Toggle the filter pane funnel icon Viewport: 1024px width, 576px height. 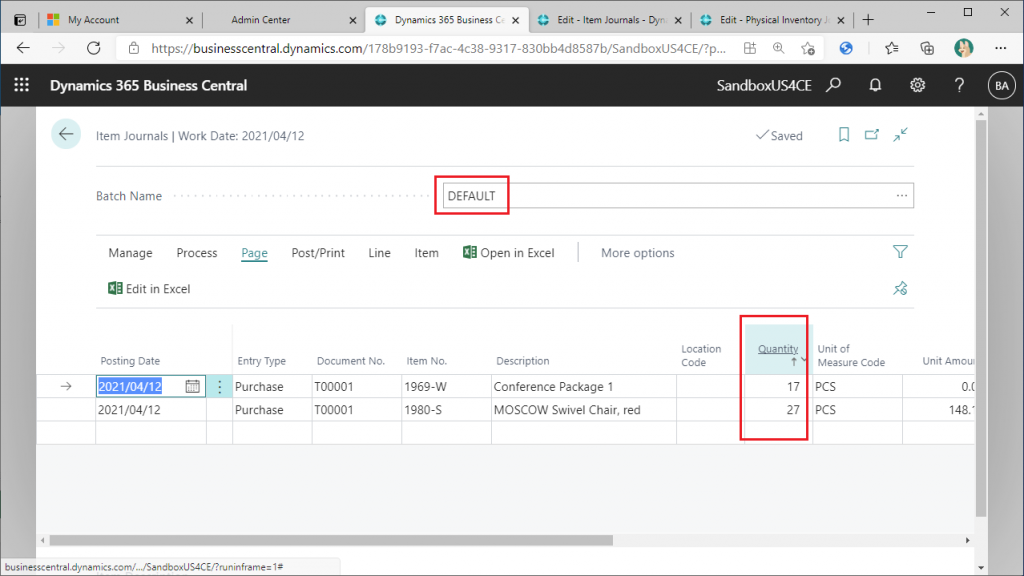(x=900, y=252)
